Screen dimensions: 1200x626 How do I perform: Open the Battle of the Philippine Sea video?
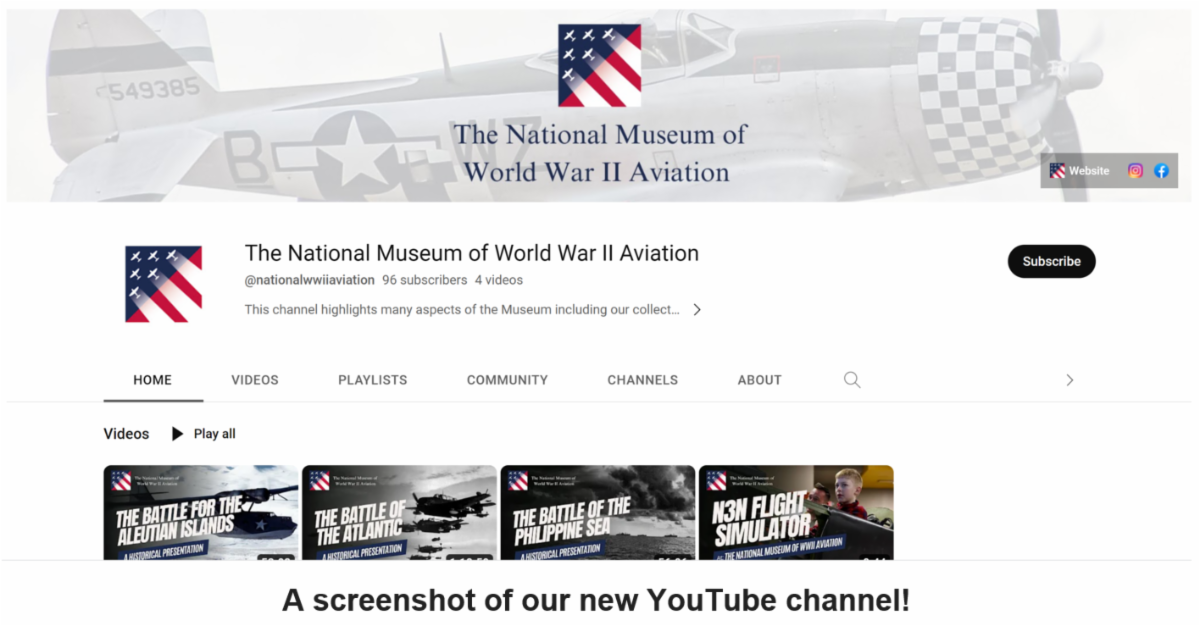tap(598, 513)
